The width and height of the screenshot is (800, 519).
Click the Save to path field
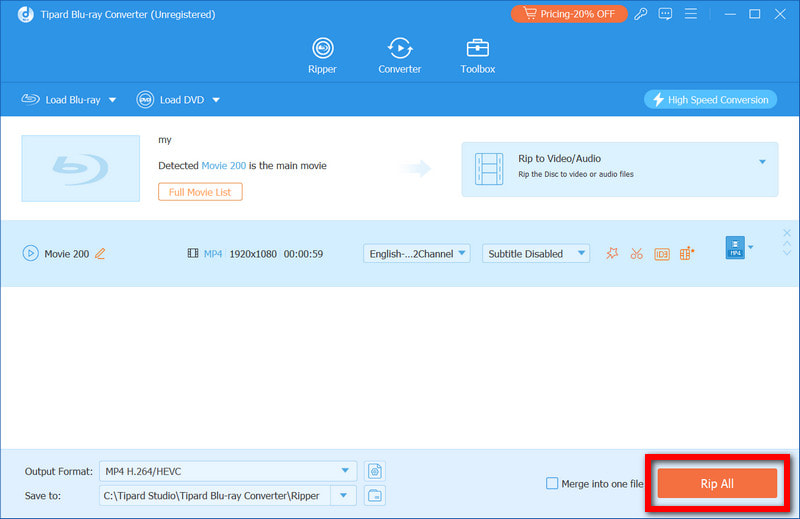(x=215, y=496)
